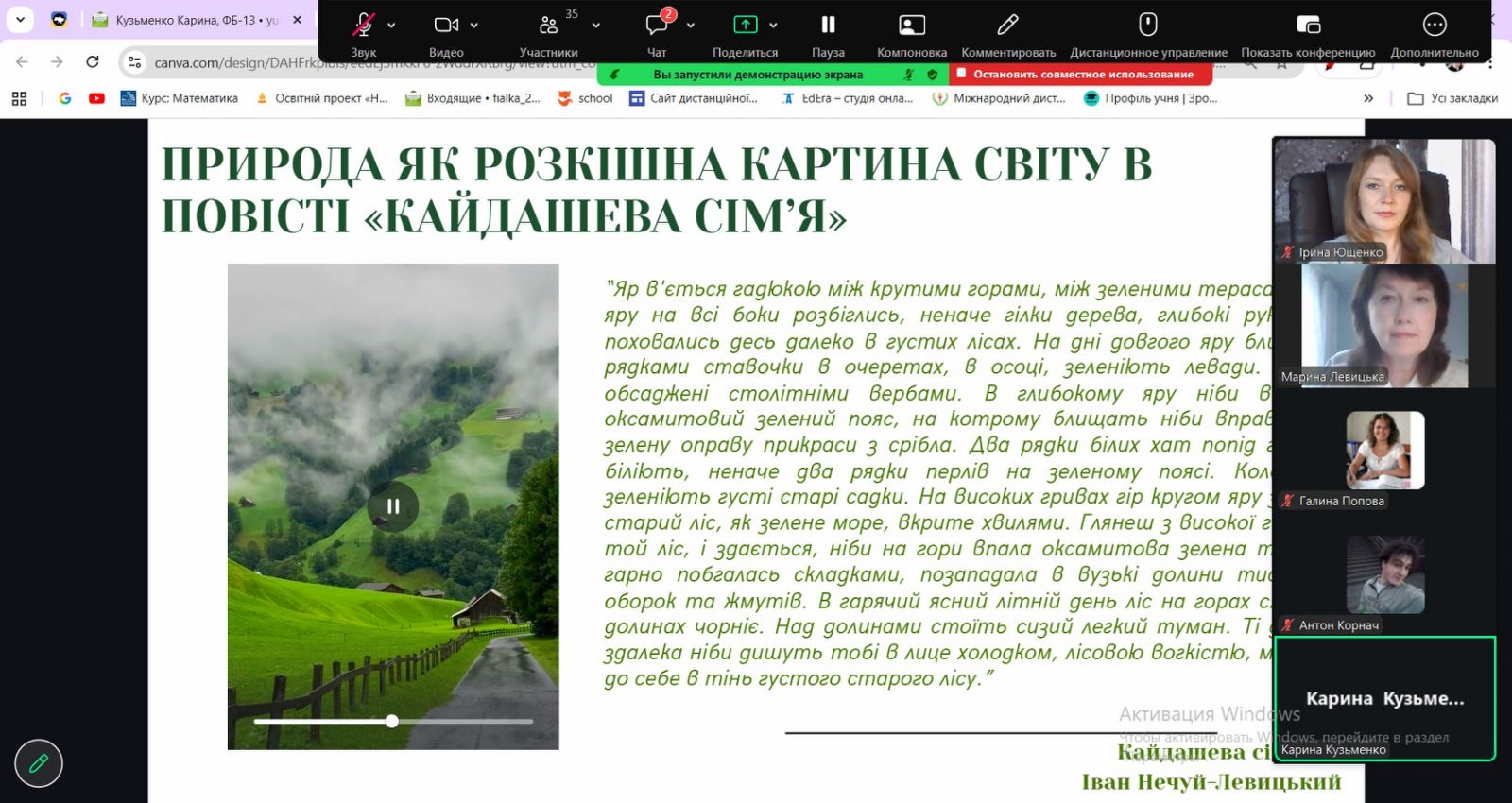Screen dimensions: 1512x803
Task: Select the Кузьменко Карина browser tab
Action: (x=198, y=20)
